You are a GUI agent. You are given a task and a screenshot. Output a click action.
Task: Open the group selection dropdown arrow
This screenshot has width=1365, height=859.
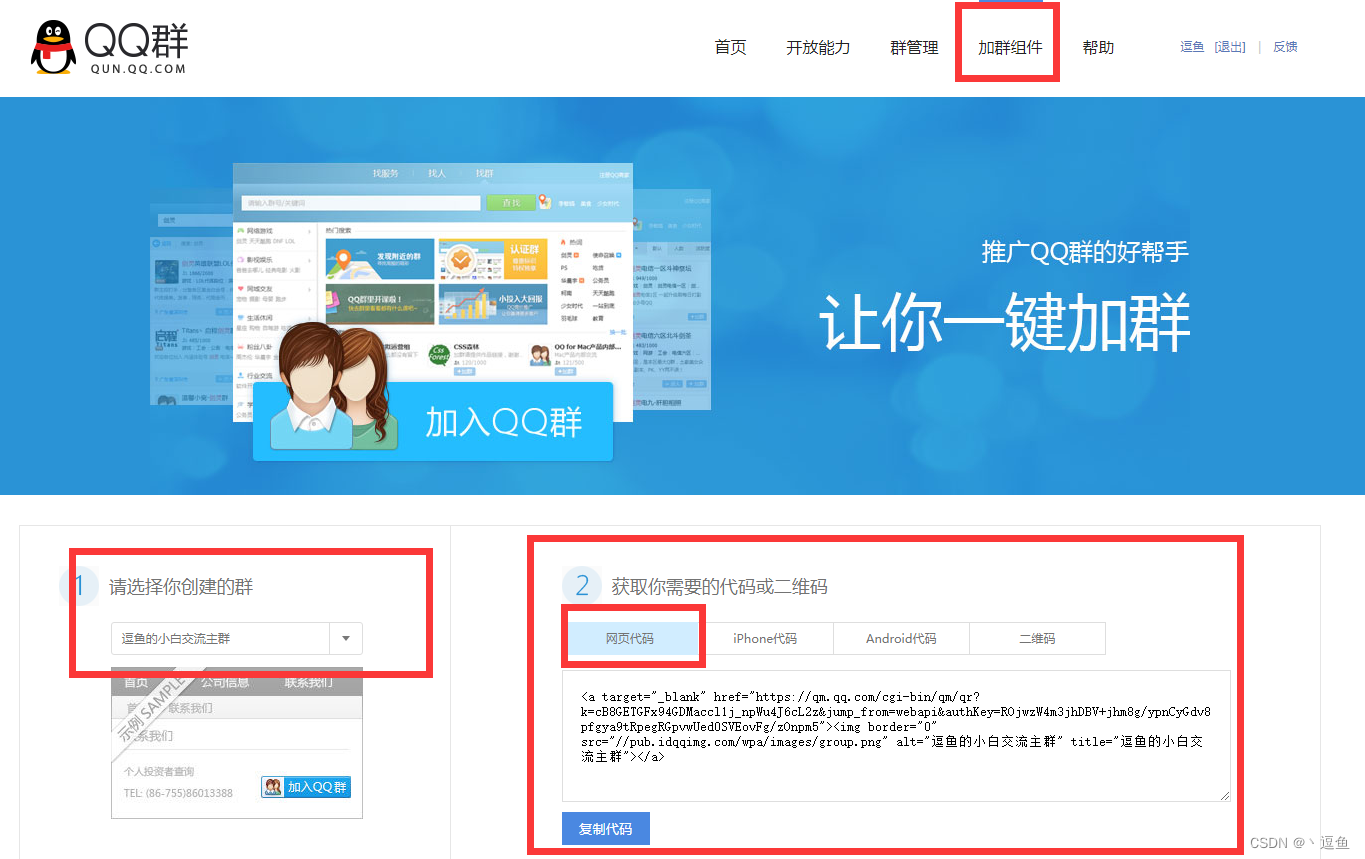(x=346, y=638)
